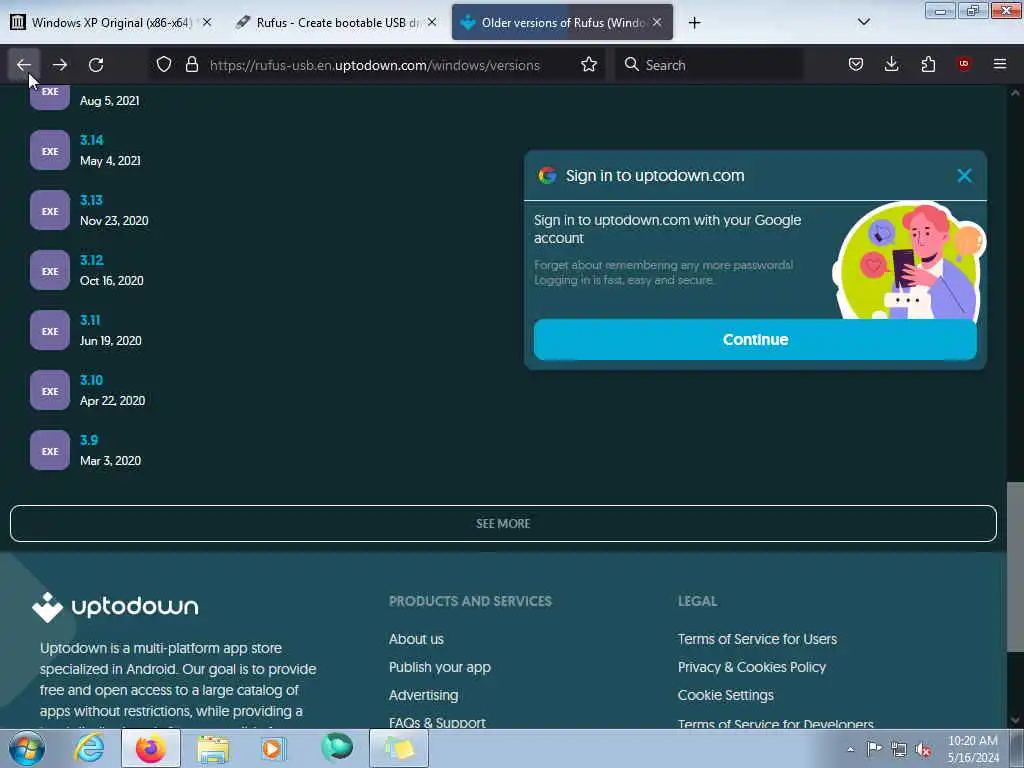Open Privacy & Cookies Policy link
This screenshot has height=768, width=1024.
[x=752, y=667]
